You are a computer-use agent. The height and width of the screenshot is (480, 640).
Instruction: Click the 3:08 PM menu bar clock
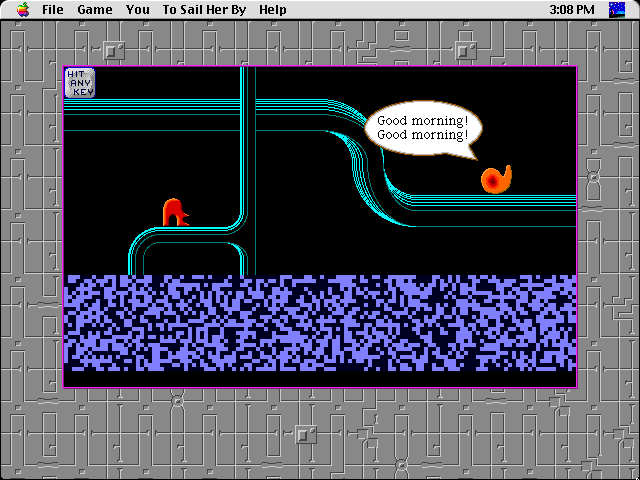[x=571, y=9]
